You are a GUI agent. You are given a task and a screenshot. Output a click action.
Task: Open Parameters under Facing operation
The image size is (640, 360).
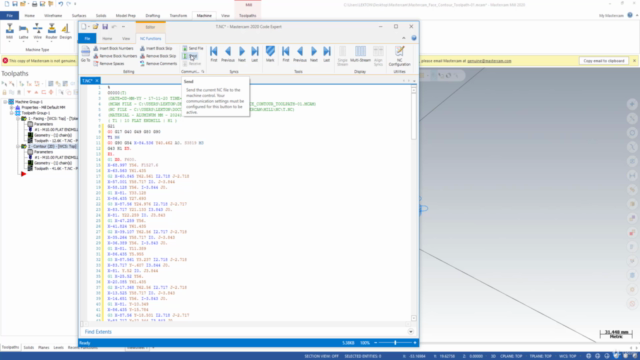tap(43, 124)
